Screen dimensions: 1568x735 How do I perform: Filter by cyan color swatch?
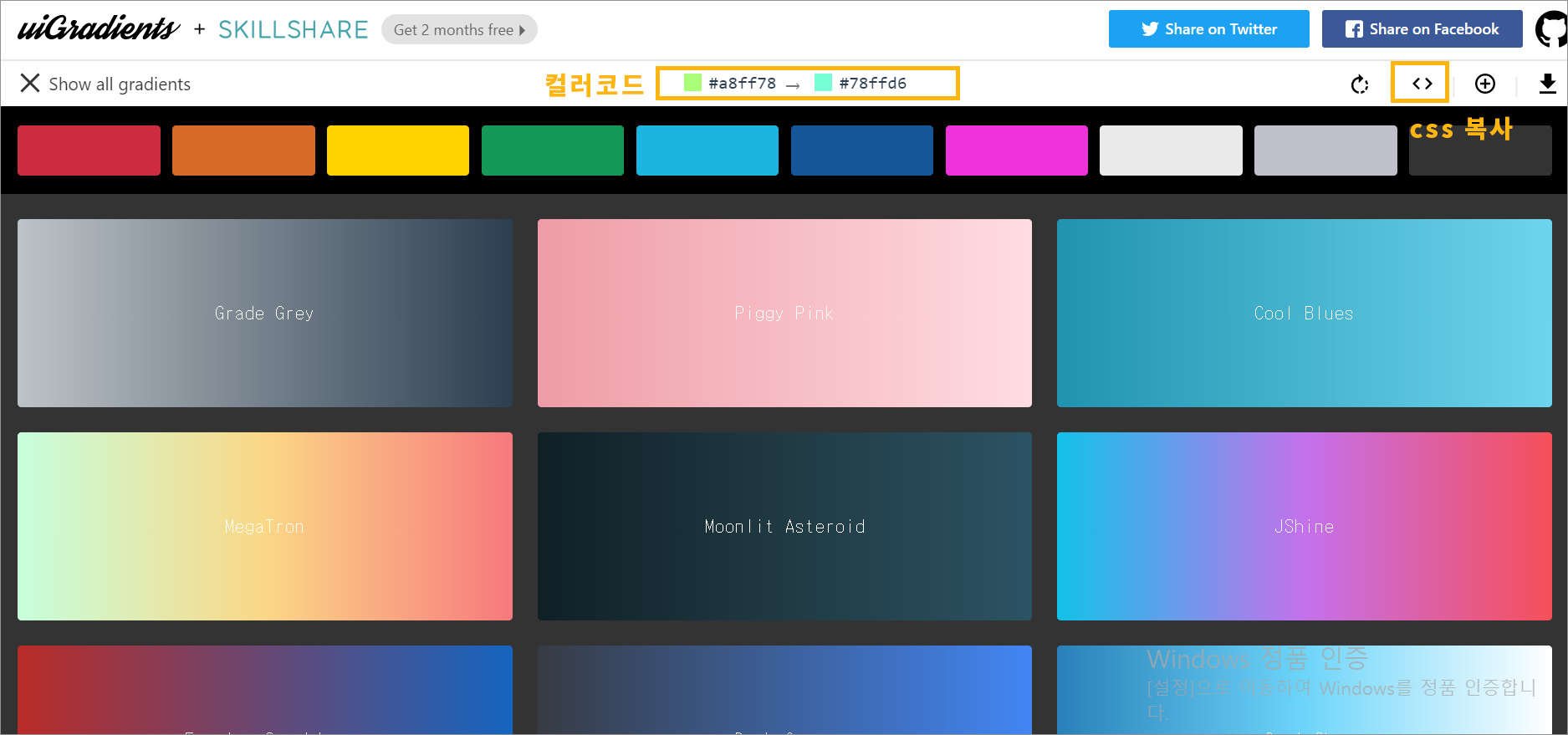point(707,151)
